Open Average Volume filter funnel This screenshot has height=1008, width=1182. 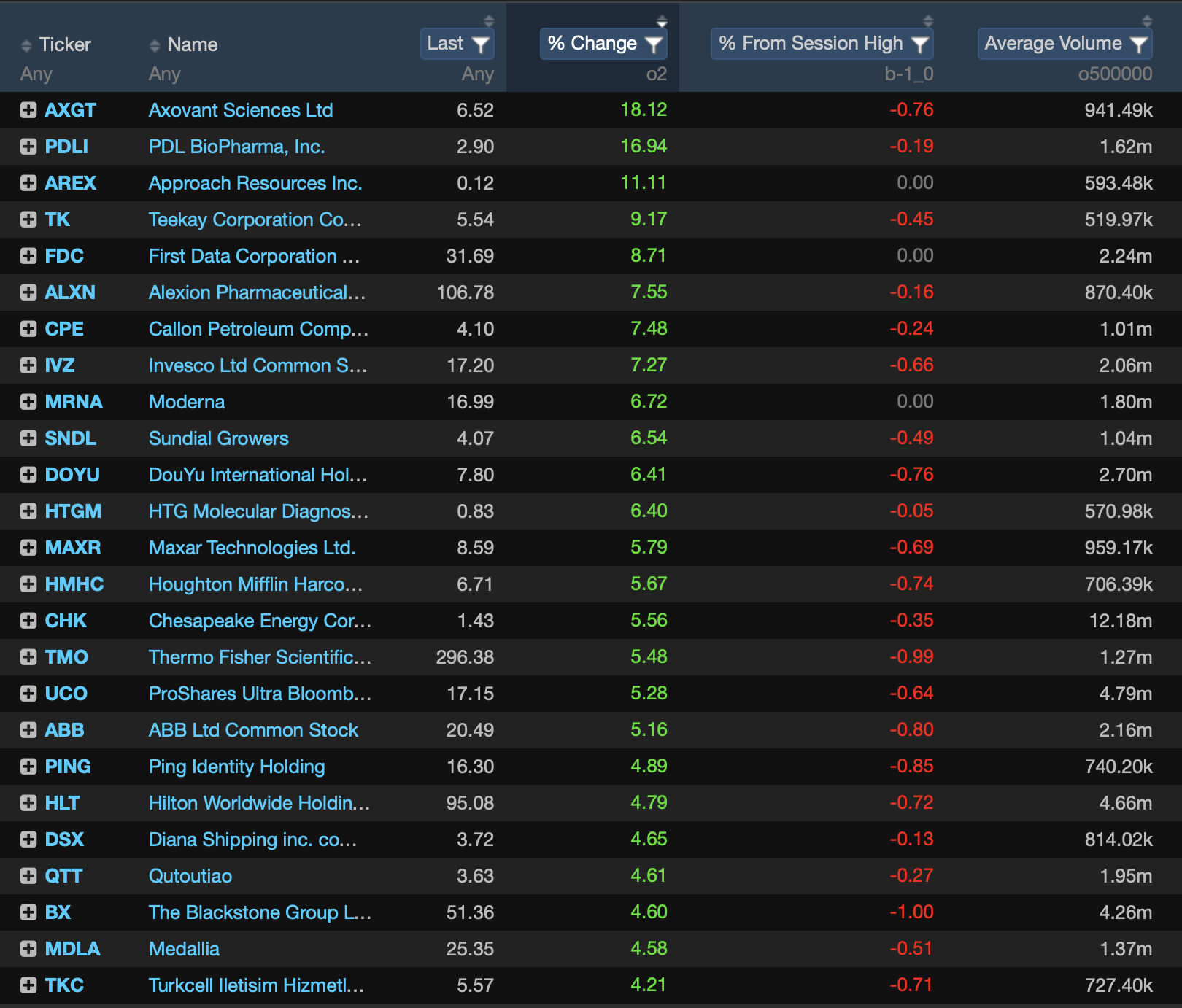click(x=1139, y=44)
